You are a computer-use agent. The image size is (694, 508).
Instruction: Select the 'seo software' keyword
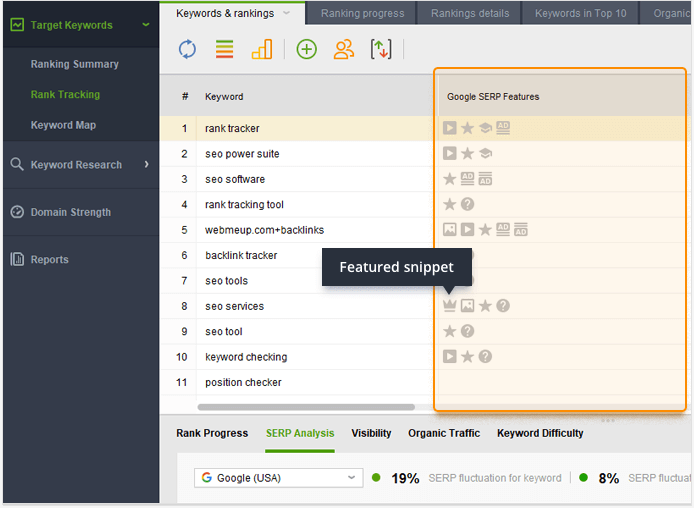[x=235, y=179]
